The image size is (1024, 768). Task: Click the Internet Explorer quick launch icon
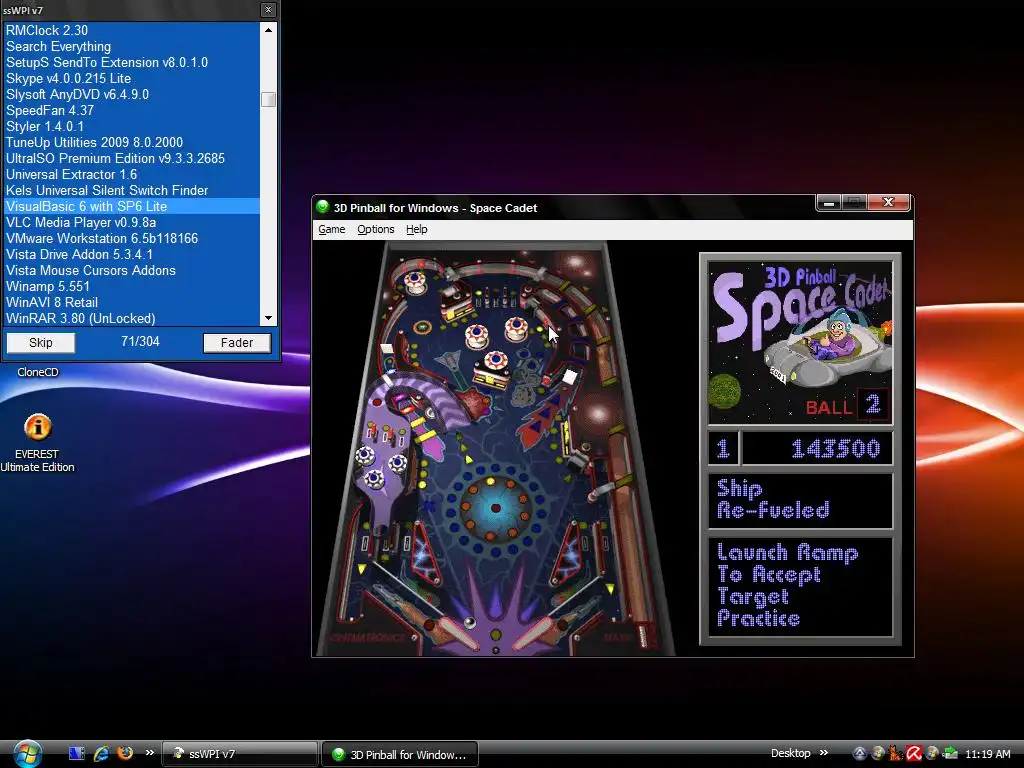[101, 754]
